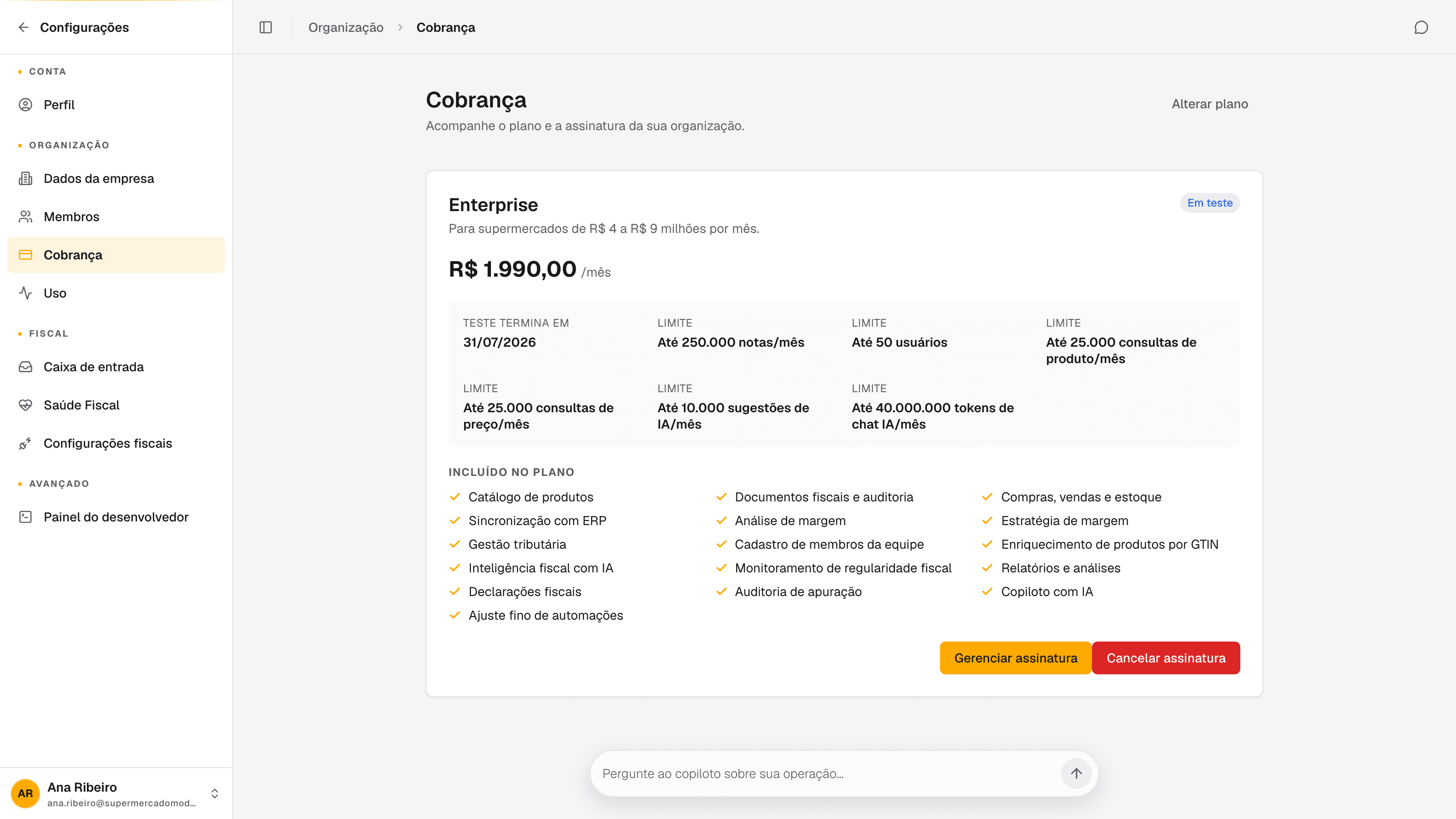The width and height of the screenshot is (1456, 819).
Task: Click the Cobrança card icon
Action: click(25, 255)
